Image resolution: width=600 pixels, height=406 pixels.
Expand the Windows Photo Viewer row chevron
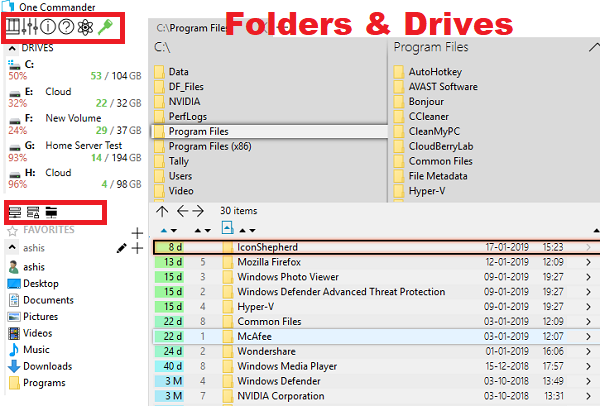coord(588,277)
